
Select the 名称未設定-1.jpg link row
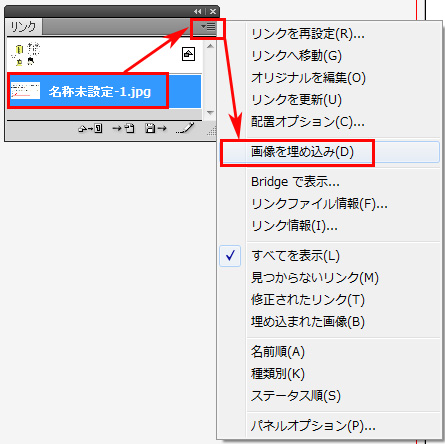104,91
